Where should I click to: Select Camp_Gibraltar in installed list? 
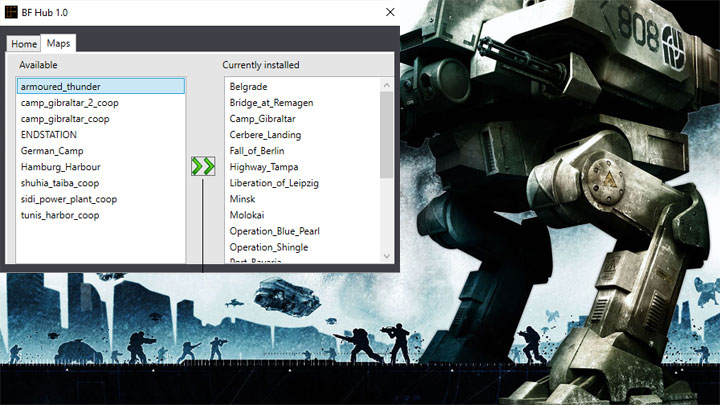click(303, 119)
